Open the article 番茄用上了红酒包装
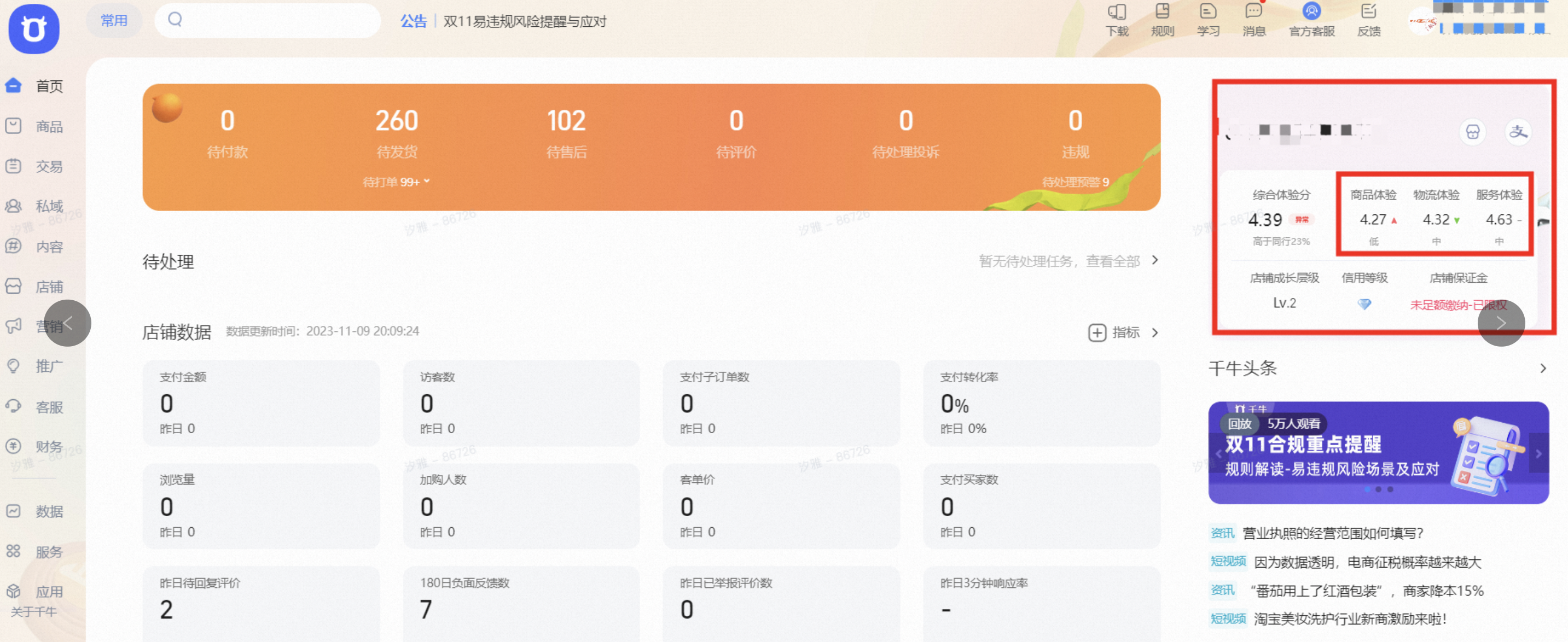This screenshot has height=642, width=1568. [x=1367, y=591]
